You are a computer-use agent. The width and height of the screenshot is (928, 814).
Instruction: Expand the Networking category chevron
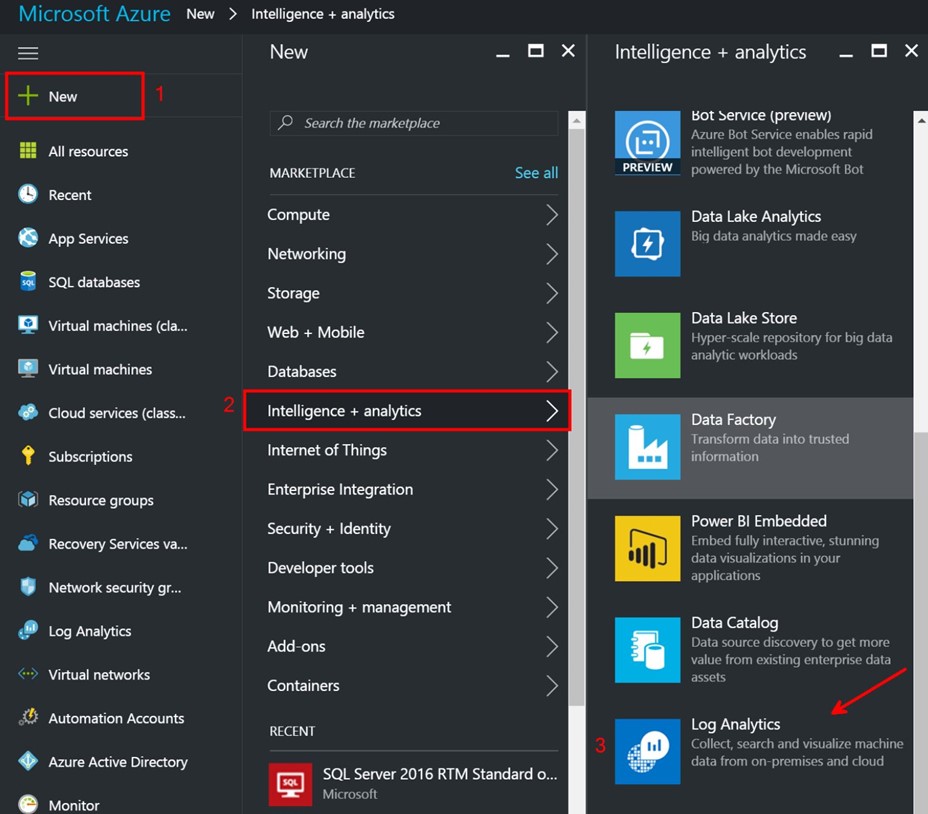[552, 254]
